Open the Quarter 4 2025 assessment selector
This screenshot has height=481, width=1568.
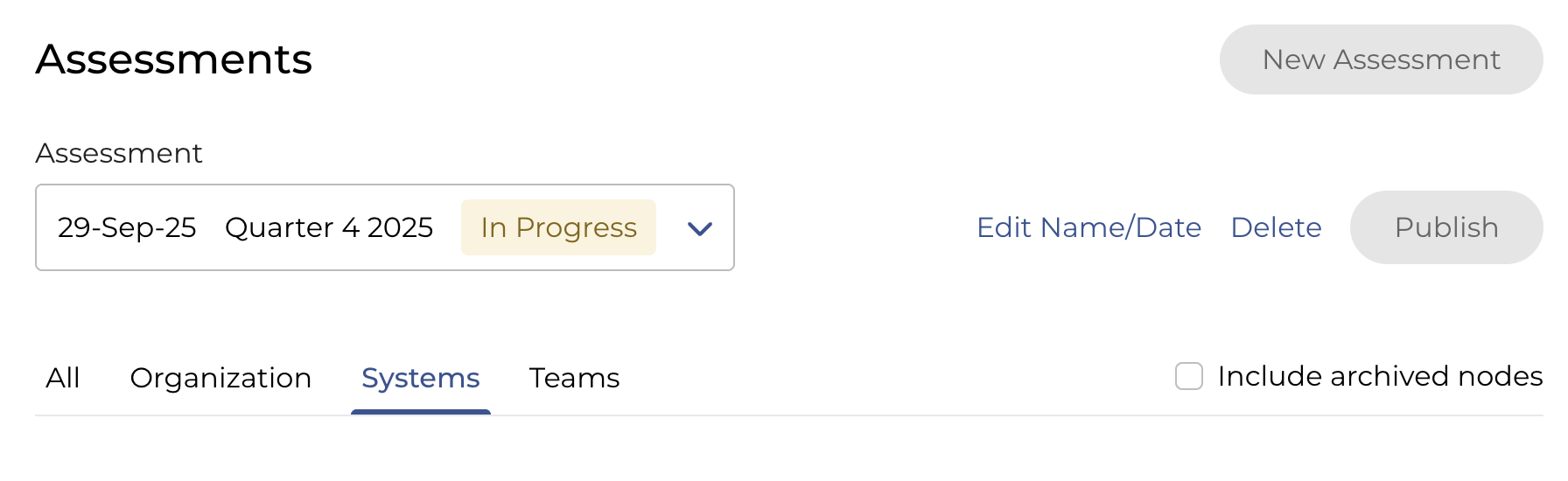point(385,227)
